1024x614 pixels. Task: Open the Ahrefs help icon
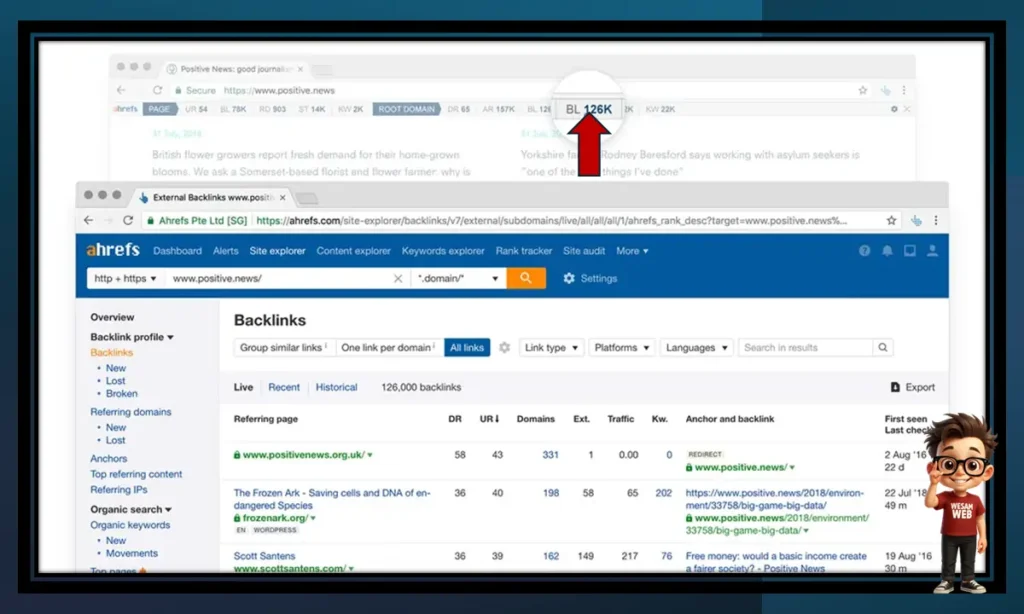coord(864,251)
